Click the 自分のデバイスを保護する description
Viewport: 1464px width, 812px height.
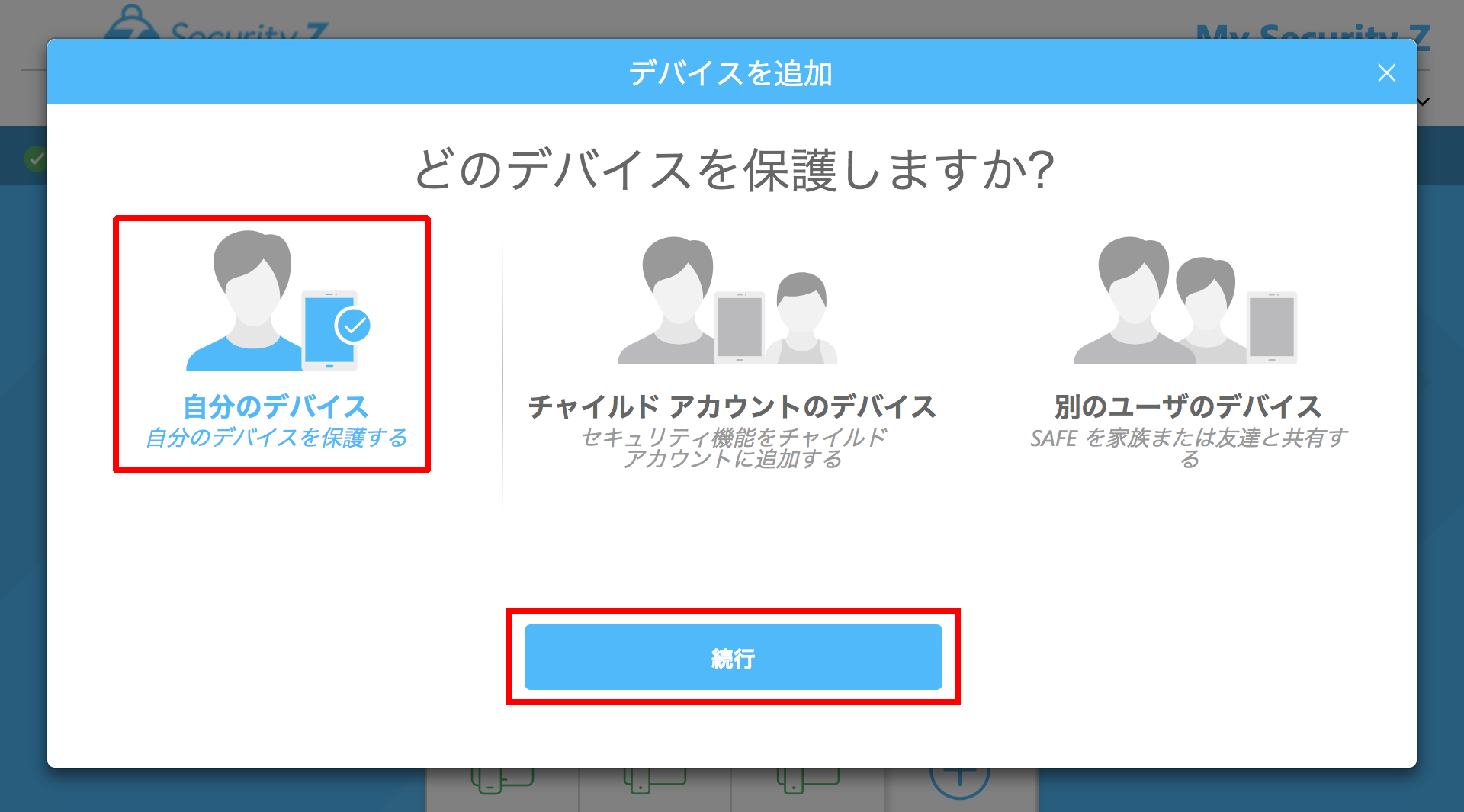click(276, 438)
